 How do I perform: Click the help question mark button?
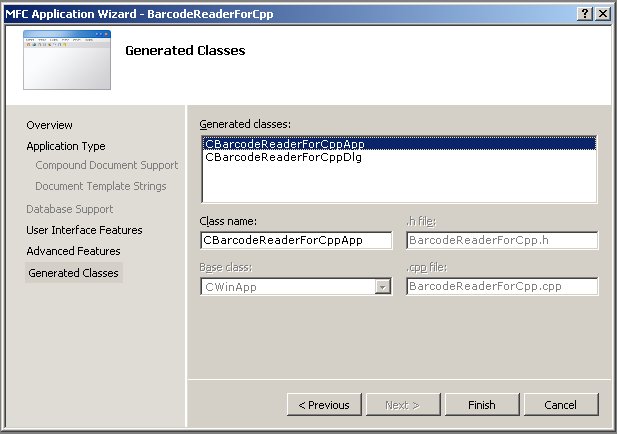pos(584,13)
